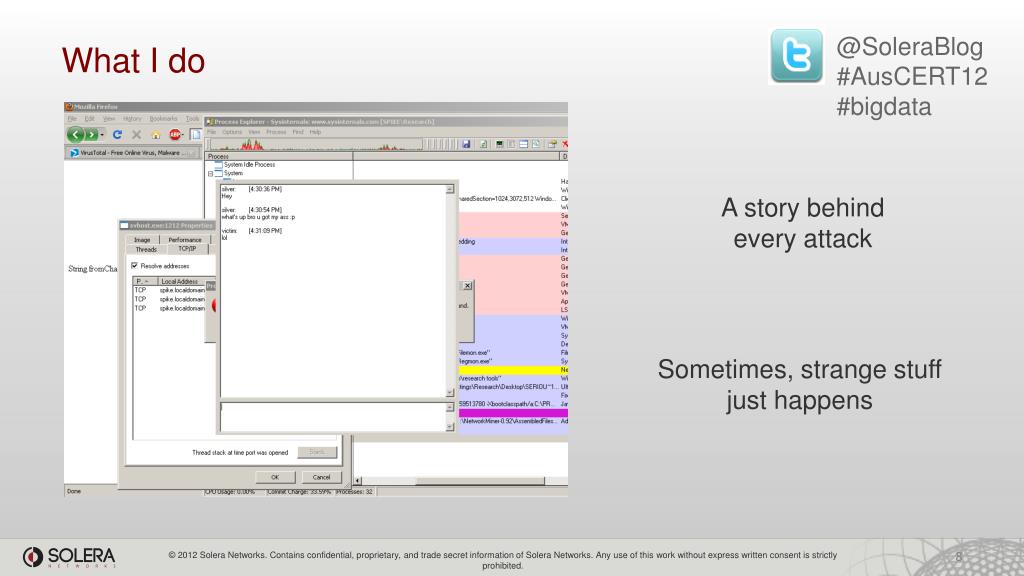Select System Idle Process row

click(x=249, y=165)
